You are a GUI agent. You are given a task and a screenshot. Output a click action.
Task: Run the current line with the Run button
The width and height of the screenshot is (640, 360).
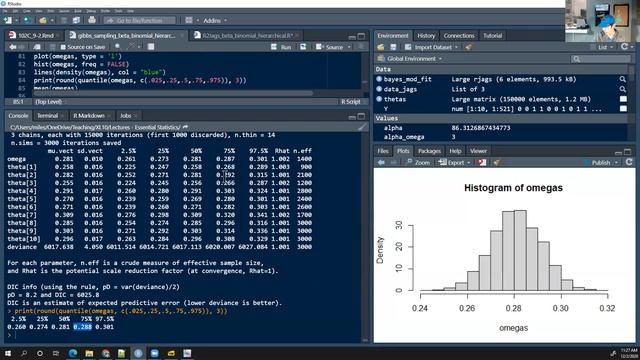(282, 47)
